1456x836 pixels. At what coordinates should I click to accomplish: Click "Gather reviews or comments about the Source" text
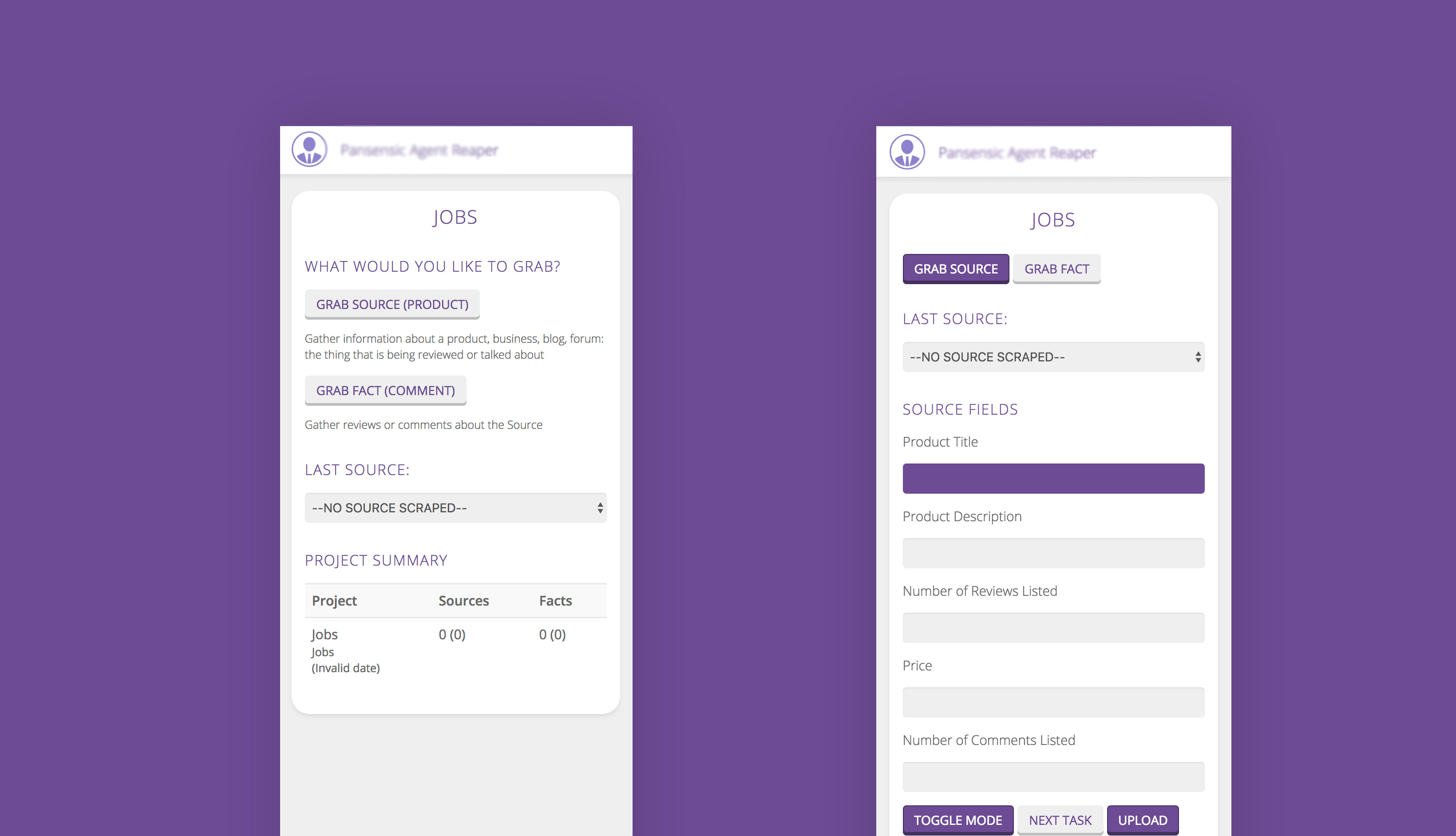[x=423, y=425]
